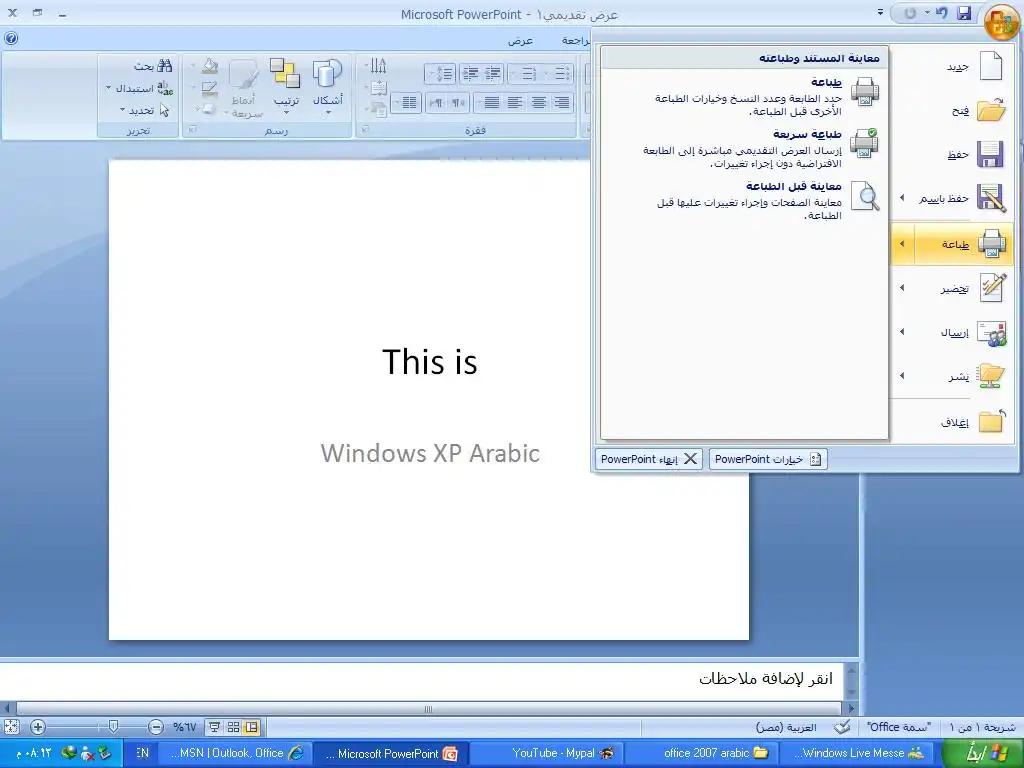The height and width of the screenshot is (768, 1024).
Task: Click the Undo arrow in quick access toolbar
Action: pos(941,13)
